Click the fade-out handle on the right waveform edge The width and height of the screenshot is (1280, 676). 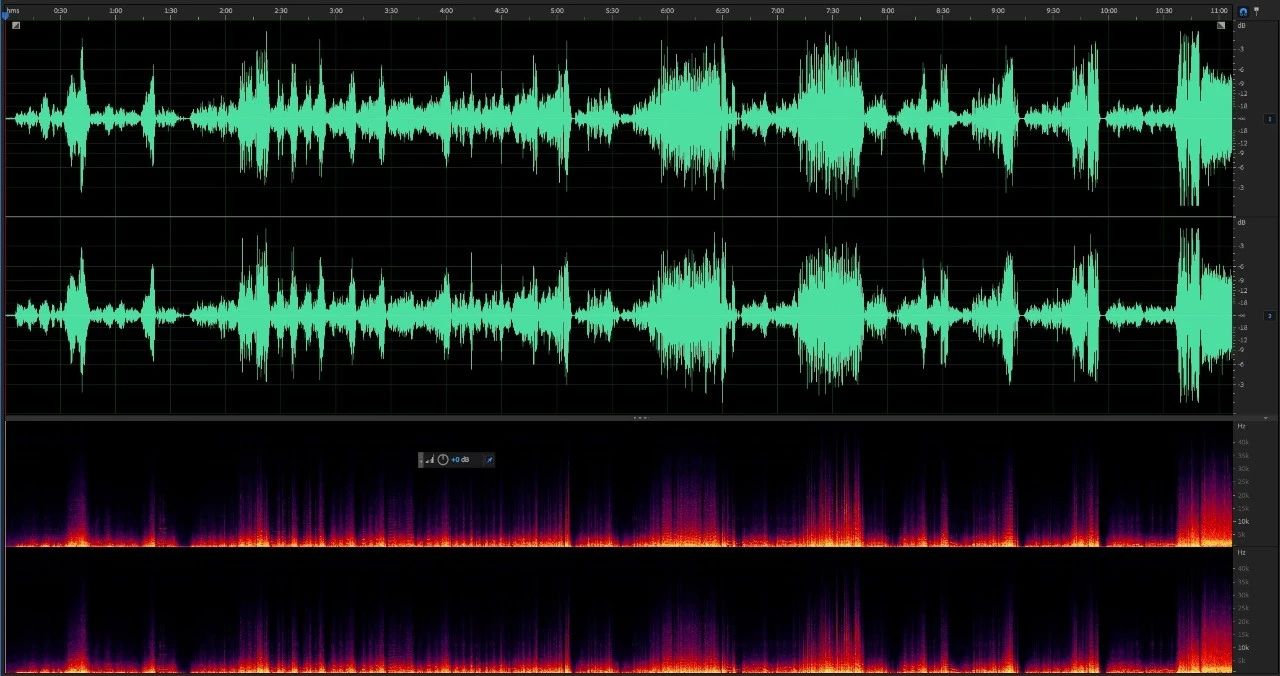click(x=1221, y=25)
